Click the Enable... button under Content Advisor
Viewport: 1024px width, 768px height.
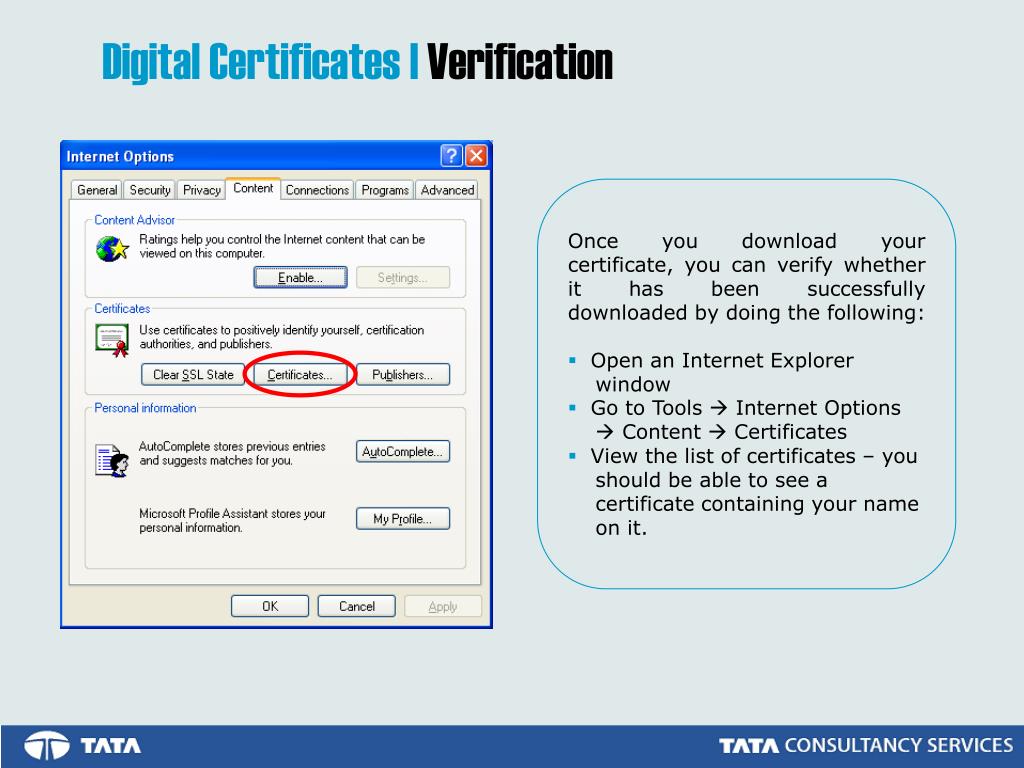pyautogui.click(x=300, y=278)
